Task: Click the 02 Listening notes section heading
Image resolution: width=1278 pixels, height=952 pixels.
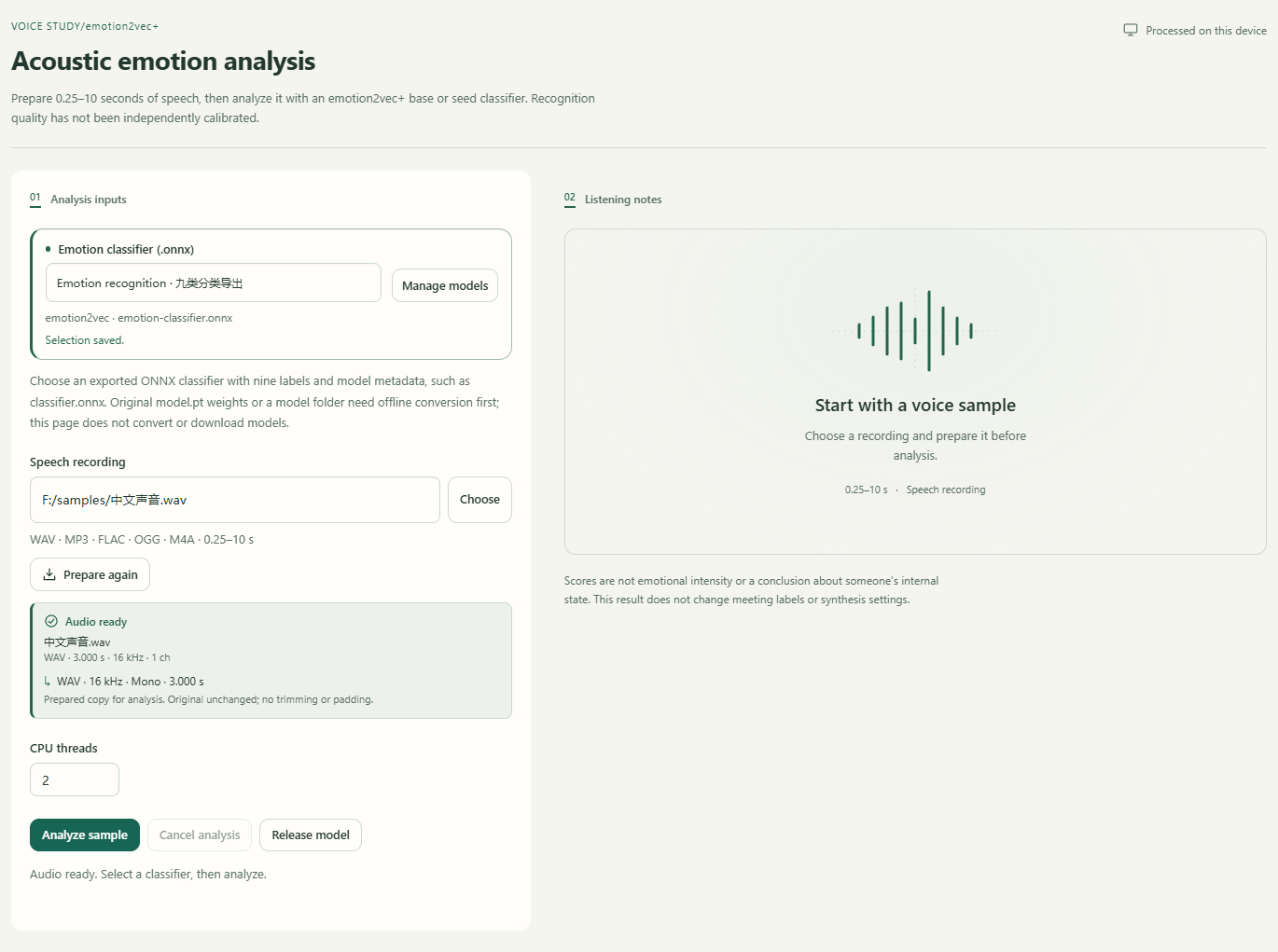Action: click(613, 199)
